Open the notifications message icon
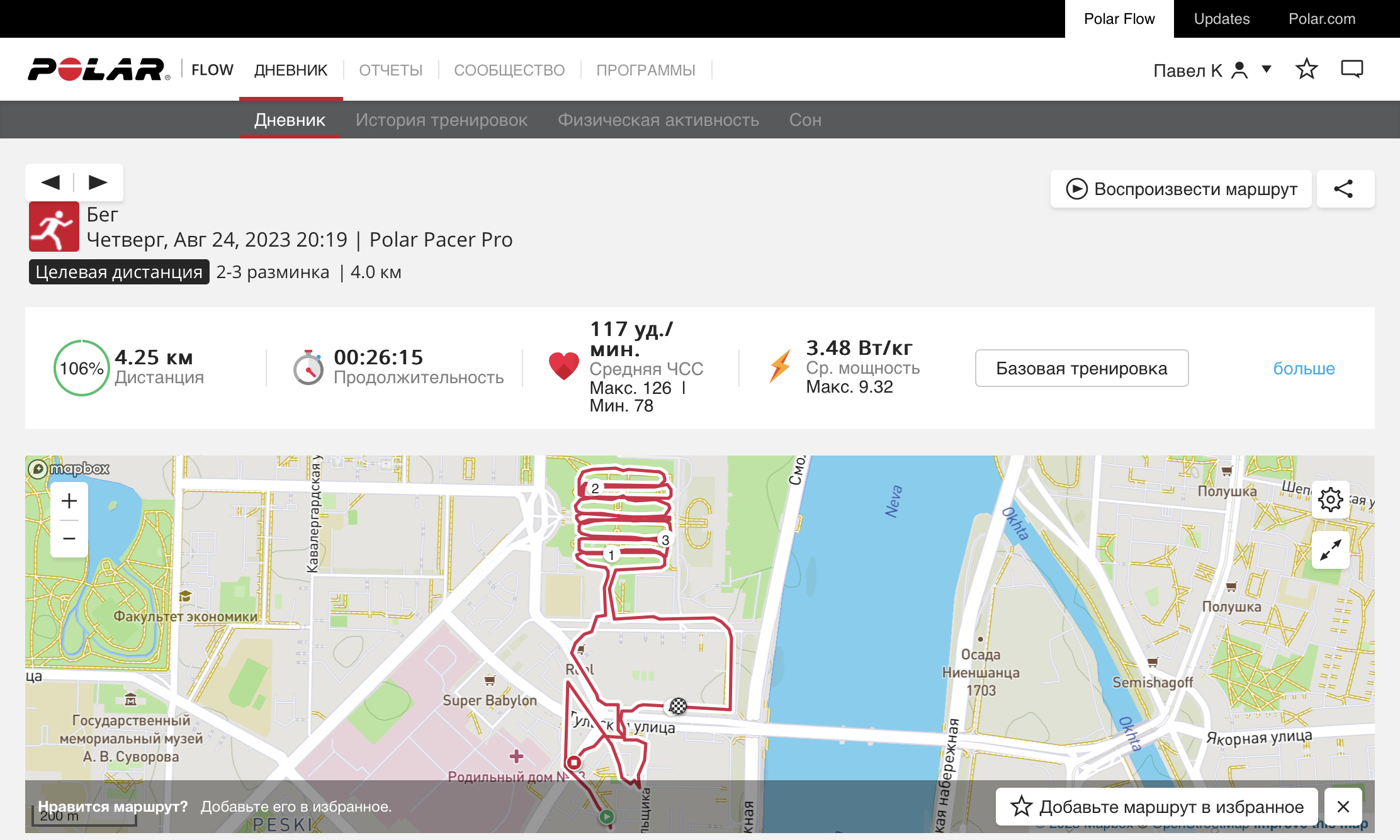Viewport: 1400px width, 840px height. click(1352, 69)
